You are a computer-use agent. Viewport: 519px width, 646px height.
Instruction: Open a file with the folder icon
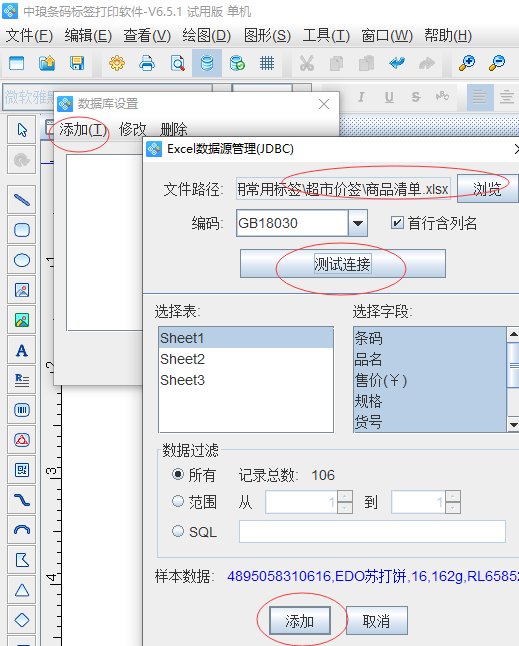(47, 63)
